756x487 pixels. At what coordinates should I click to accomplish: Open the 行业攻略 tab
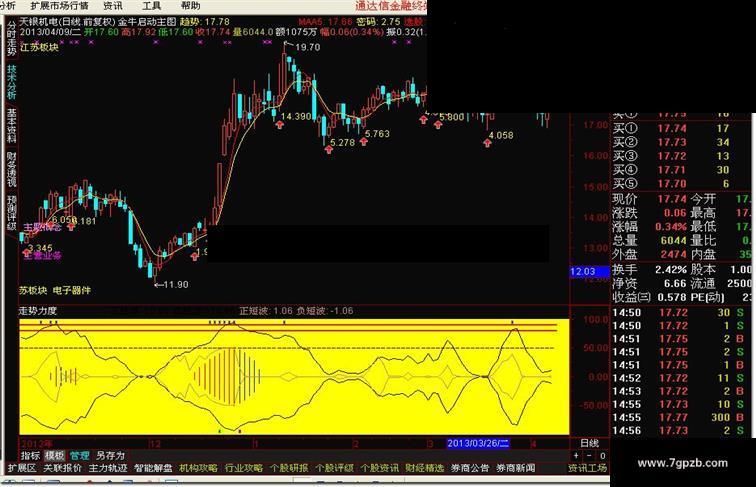[x=244, y=468]
